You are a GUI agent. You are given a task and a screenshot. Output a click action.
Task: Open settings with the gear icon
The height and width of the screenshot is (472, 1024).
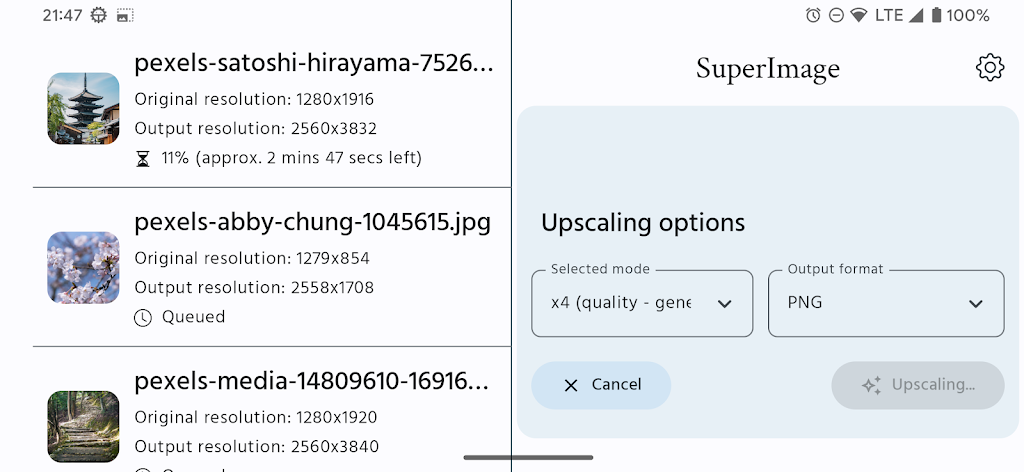989,68
